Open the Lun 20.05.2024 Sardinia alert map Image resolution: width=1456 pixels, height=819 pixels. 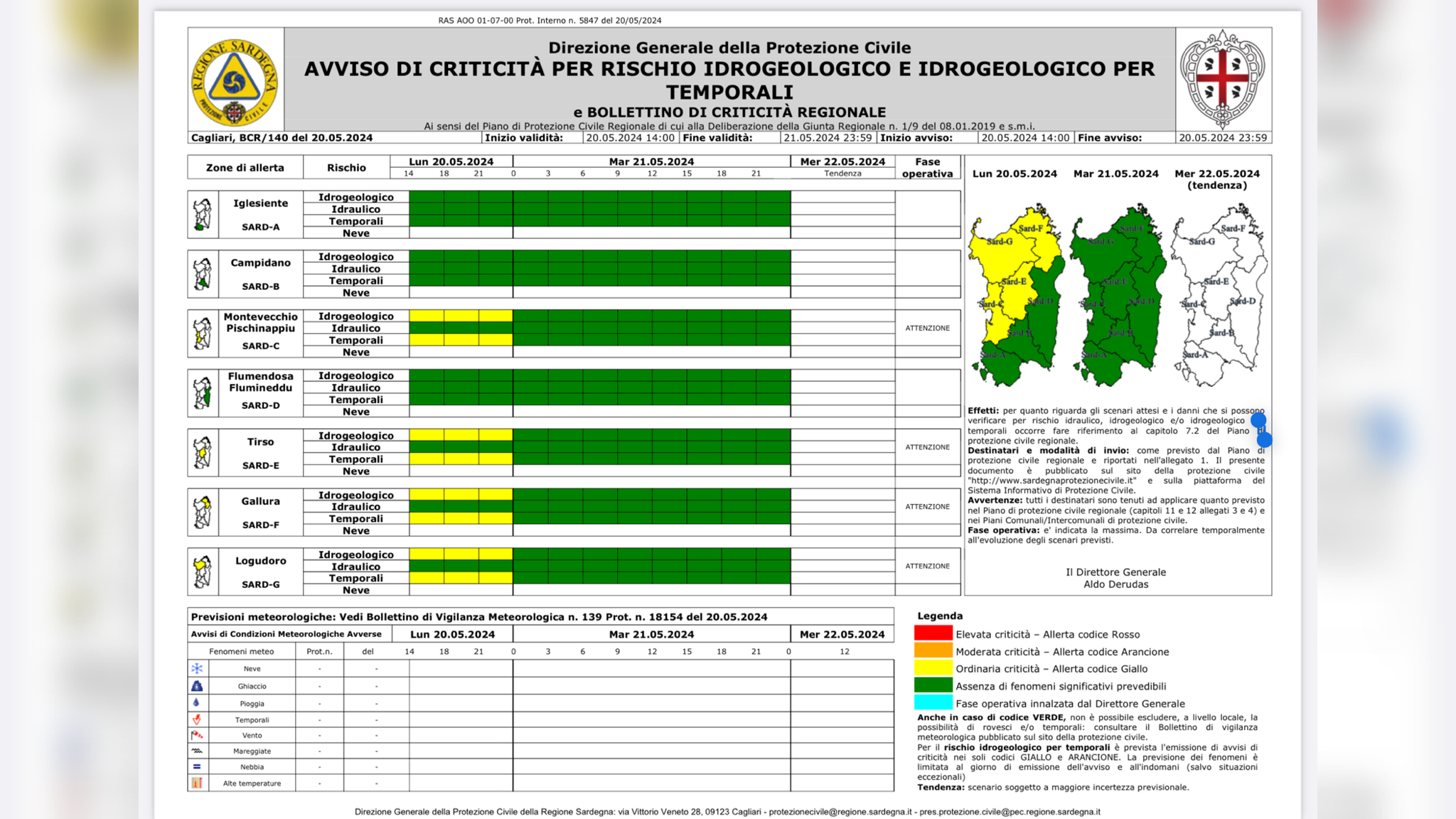click(1017, 295)
